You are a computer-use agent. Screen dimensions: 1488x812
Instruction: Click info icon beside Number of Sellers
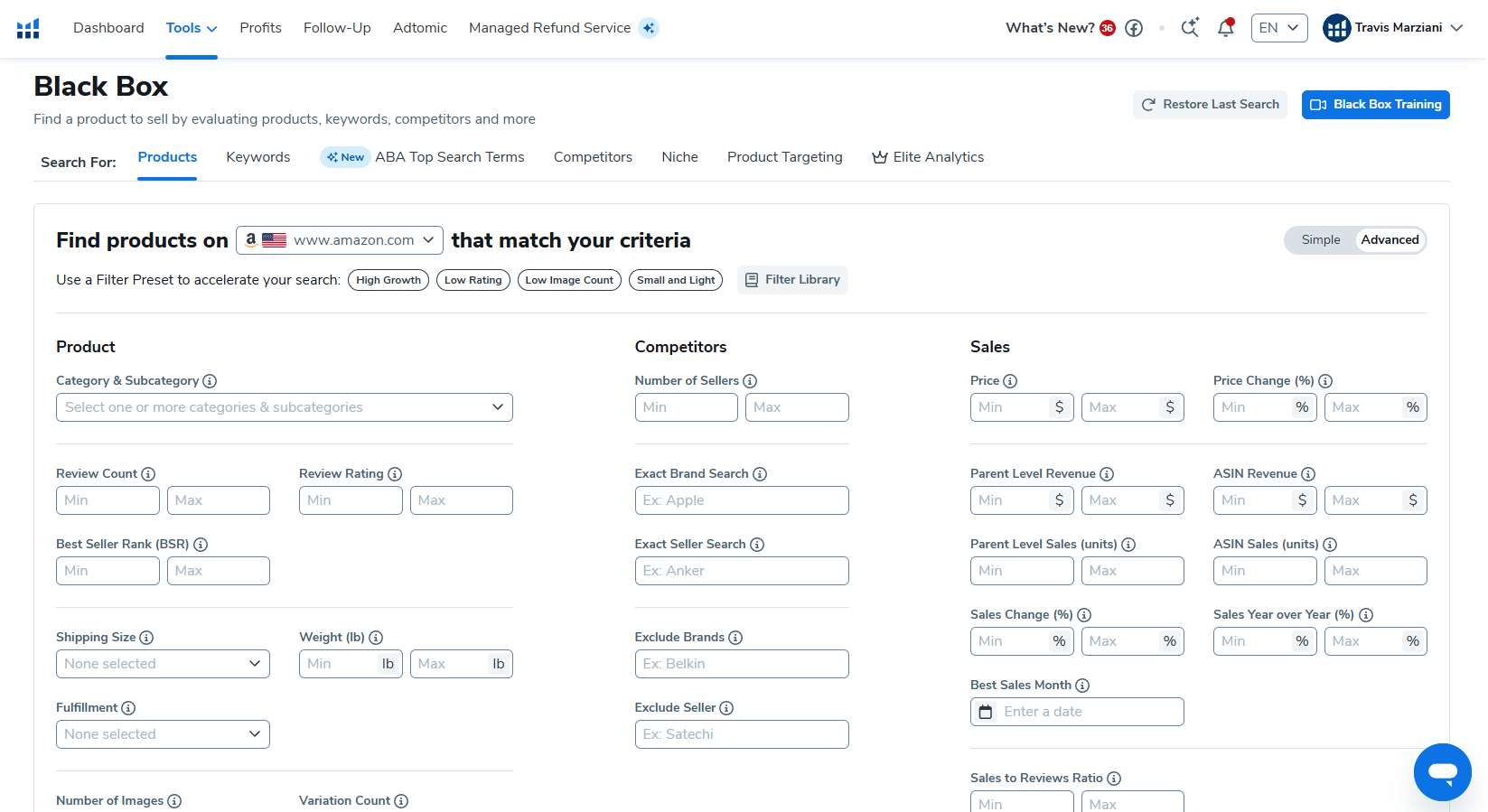[750, 381]
